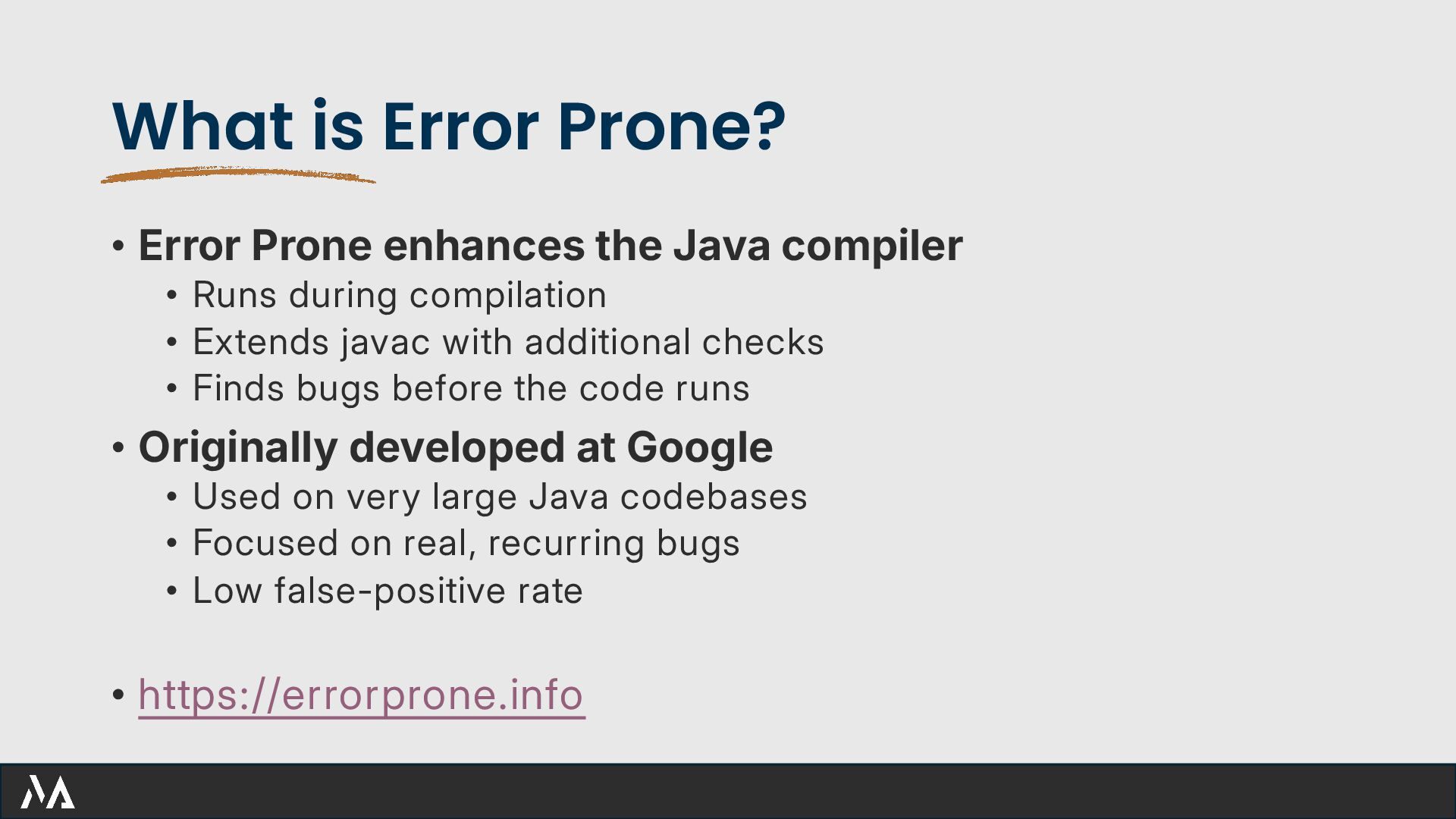Click the word "compiler" in the first heading
This screenshot has width=1456, height=819.
pos(872,246)
